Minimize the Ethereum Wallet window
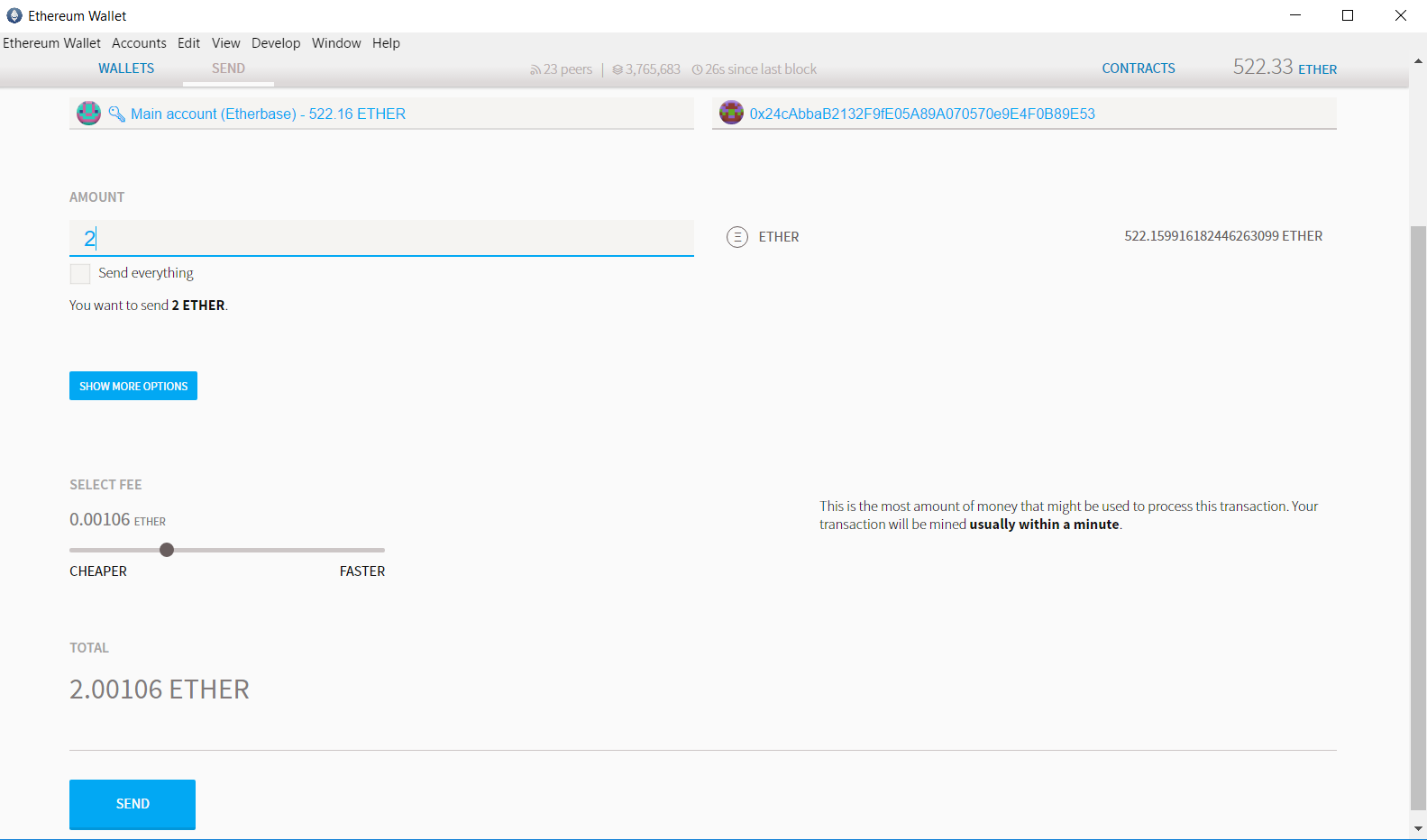 (1295, 15)
